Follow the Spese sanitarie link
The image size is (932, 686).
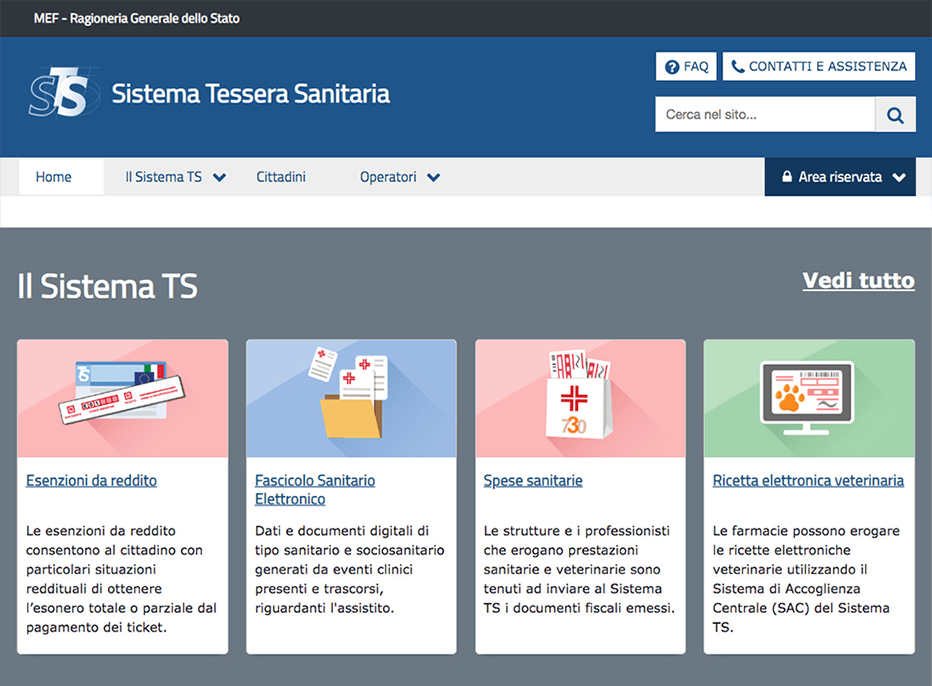[x=533, y=481]
